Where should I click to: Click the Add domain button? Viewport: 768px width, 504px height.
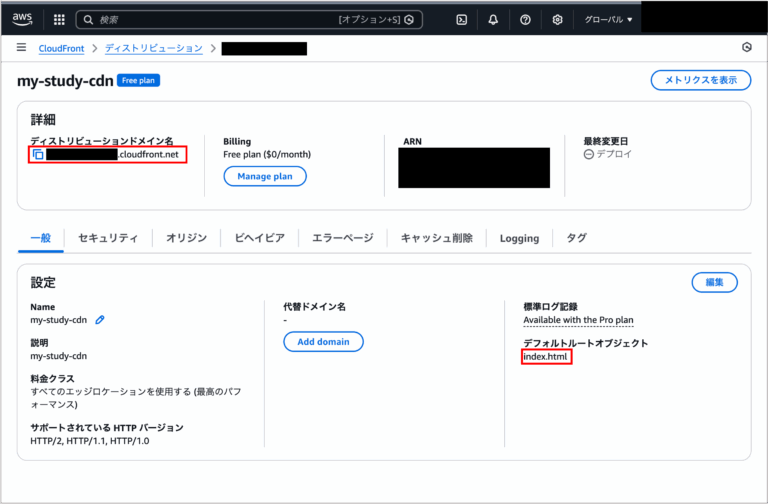pyautogui.click(x=323, y=341)
